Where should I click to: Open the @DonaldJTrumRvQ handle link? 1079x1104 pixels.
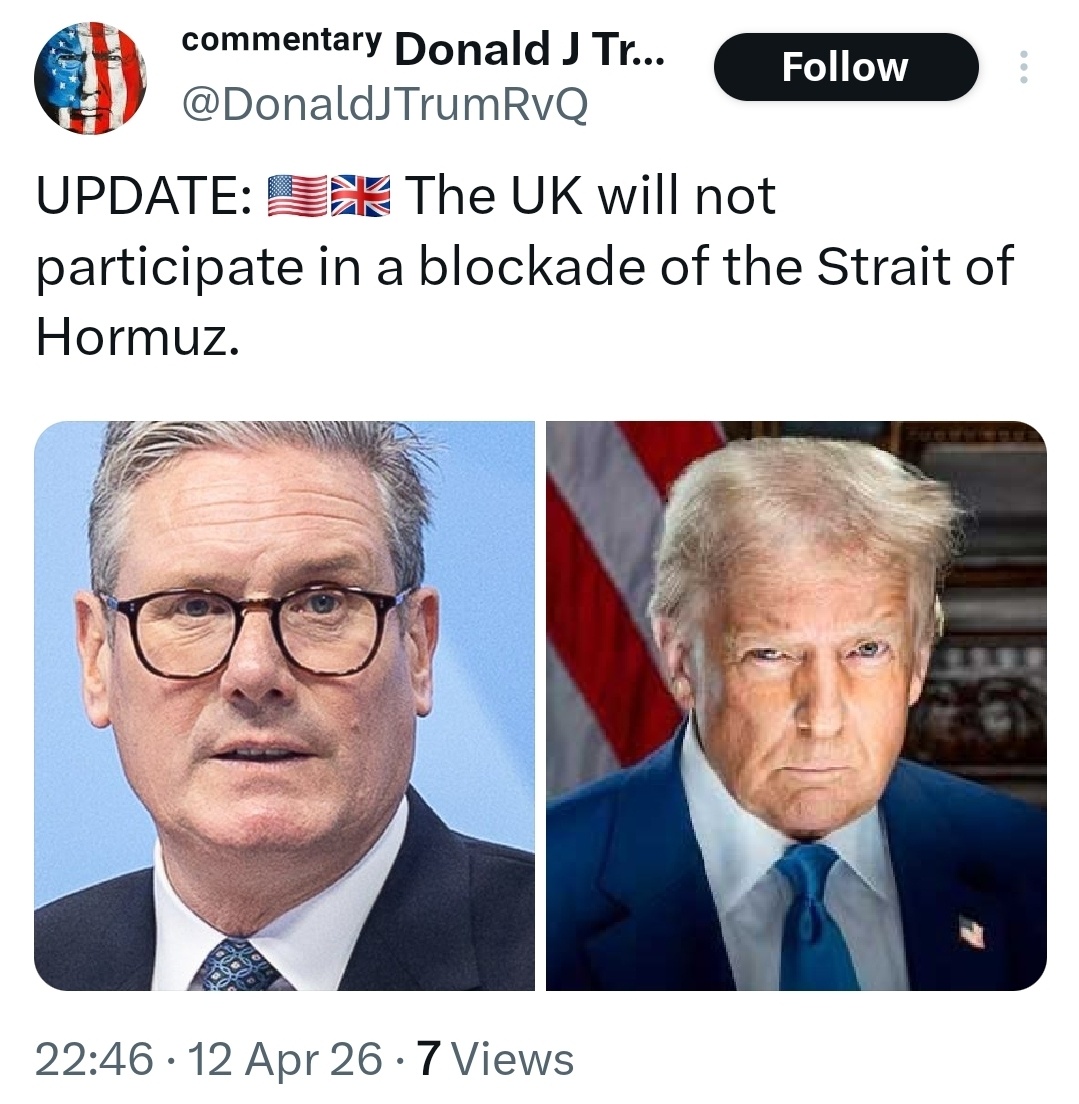(385, 105)
